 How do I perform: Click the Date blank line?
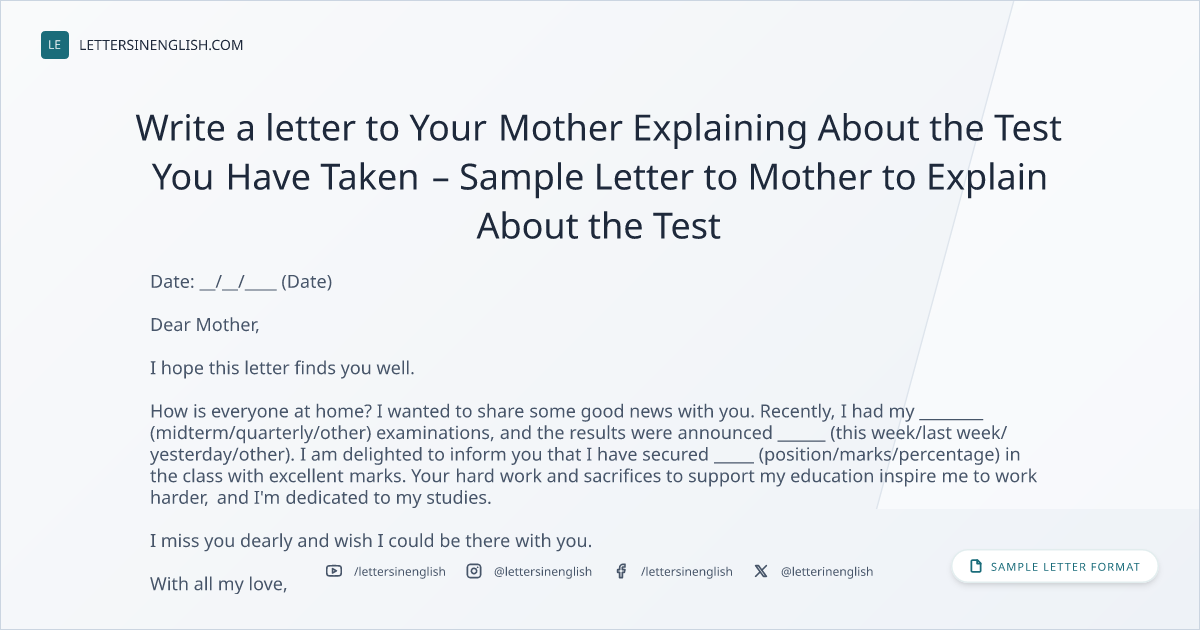pyautogui.click(x=238, y=284)
